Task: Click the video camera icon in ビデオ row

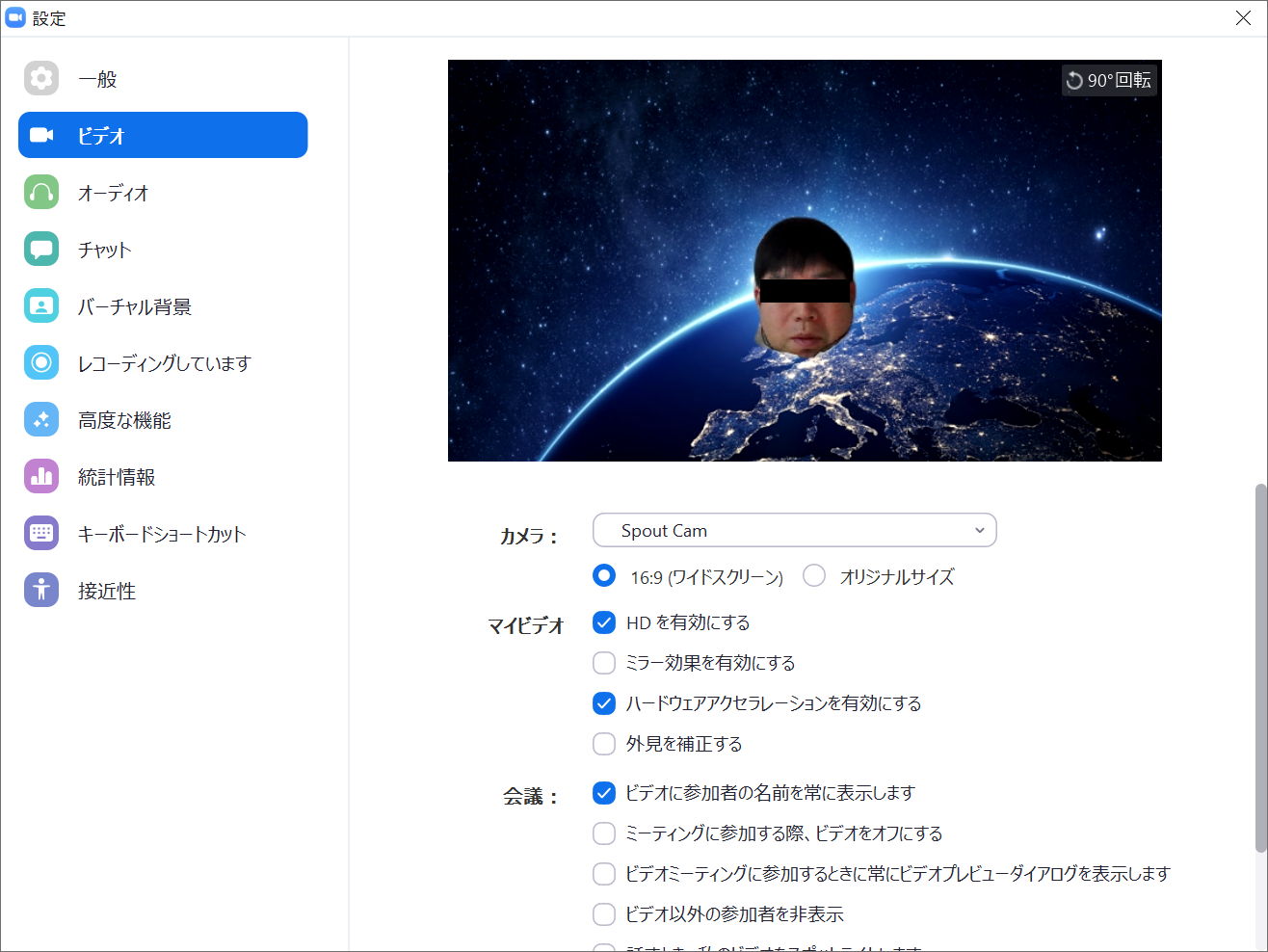Action: point(41,135)
